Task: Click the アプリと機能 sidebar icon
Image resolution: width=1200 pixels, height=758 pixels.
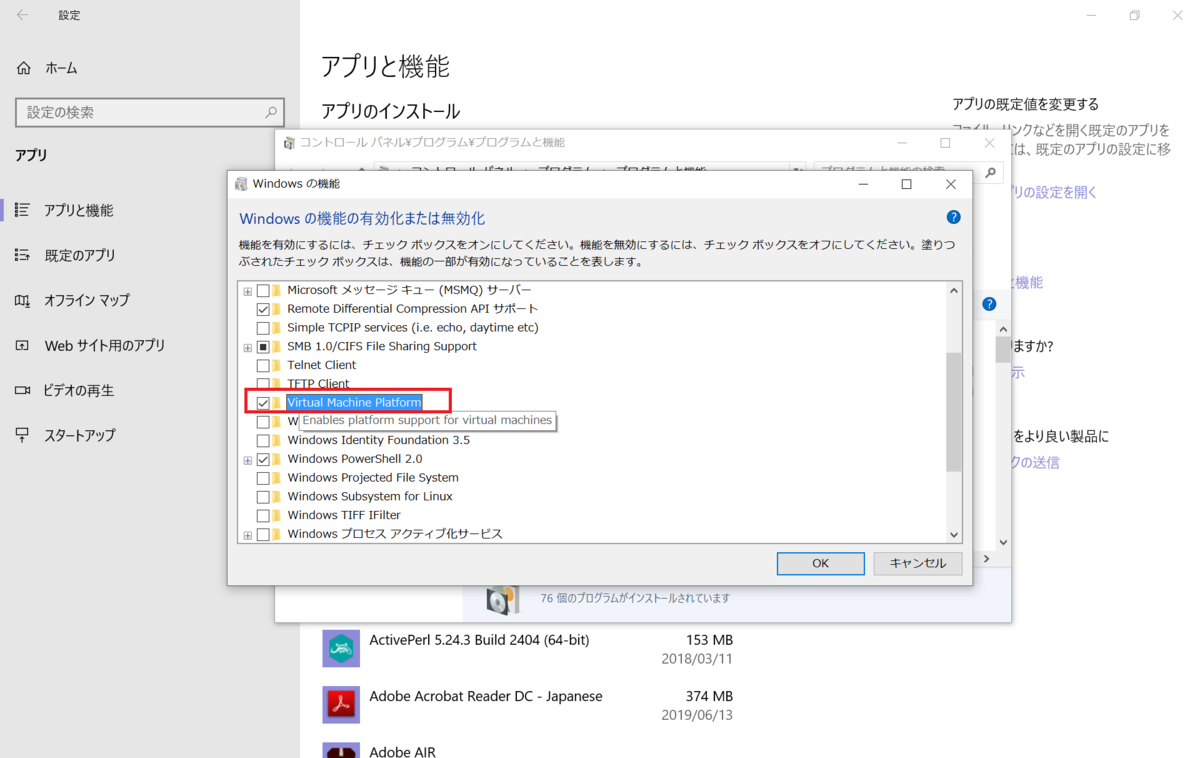Action: (x=22, y=210)
